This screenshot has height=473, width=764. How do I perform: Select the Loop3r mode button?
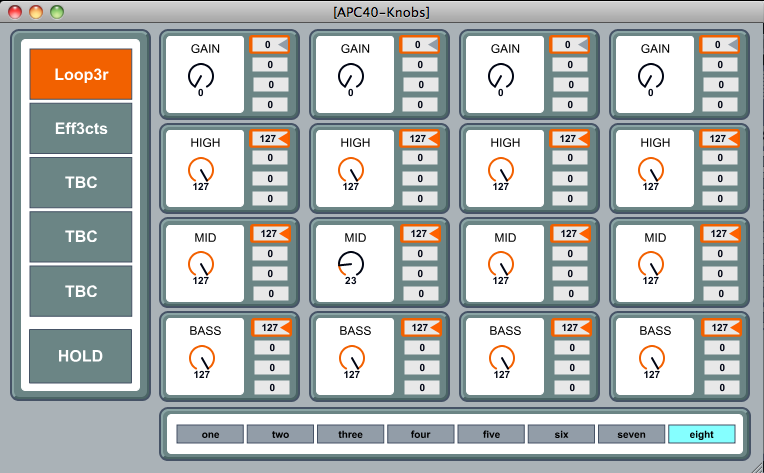pos(81,74)
